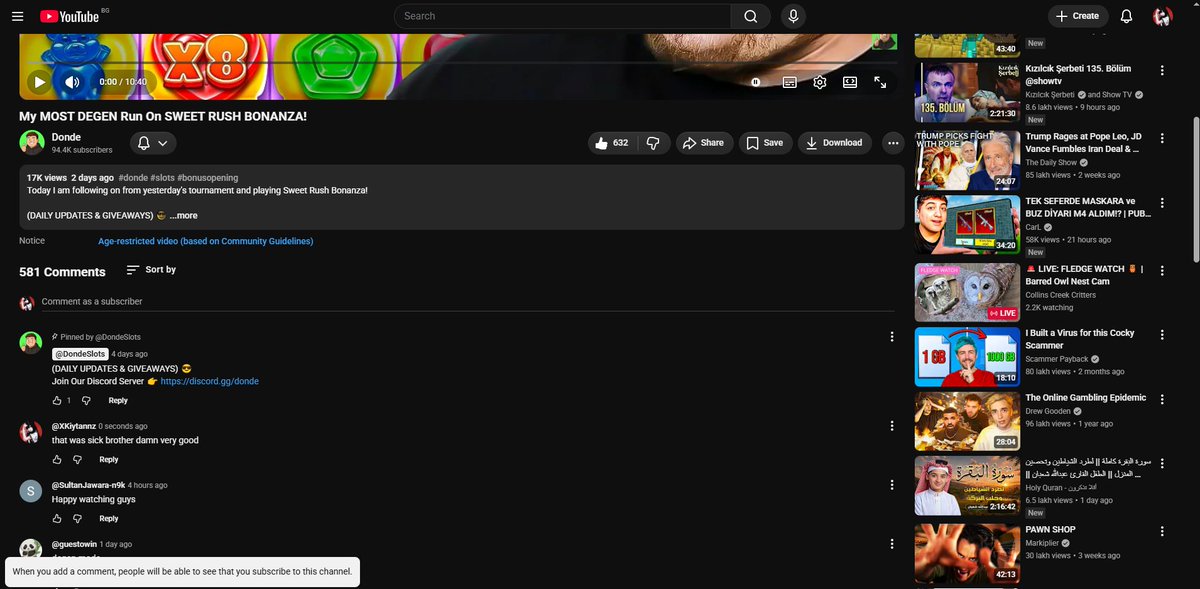Screen dimensions: 1200x589
Task: Reply to the pinned @DondeSlots comment
Action: point(118,400)
